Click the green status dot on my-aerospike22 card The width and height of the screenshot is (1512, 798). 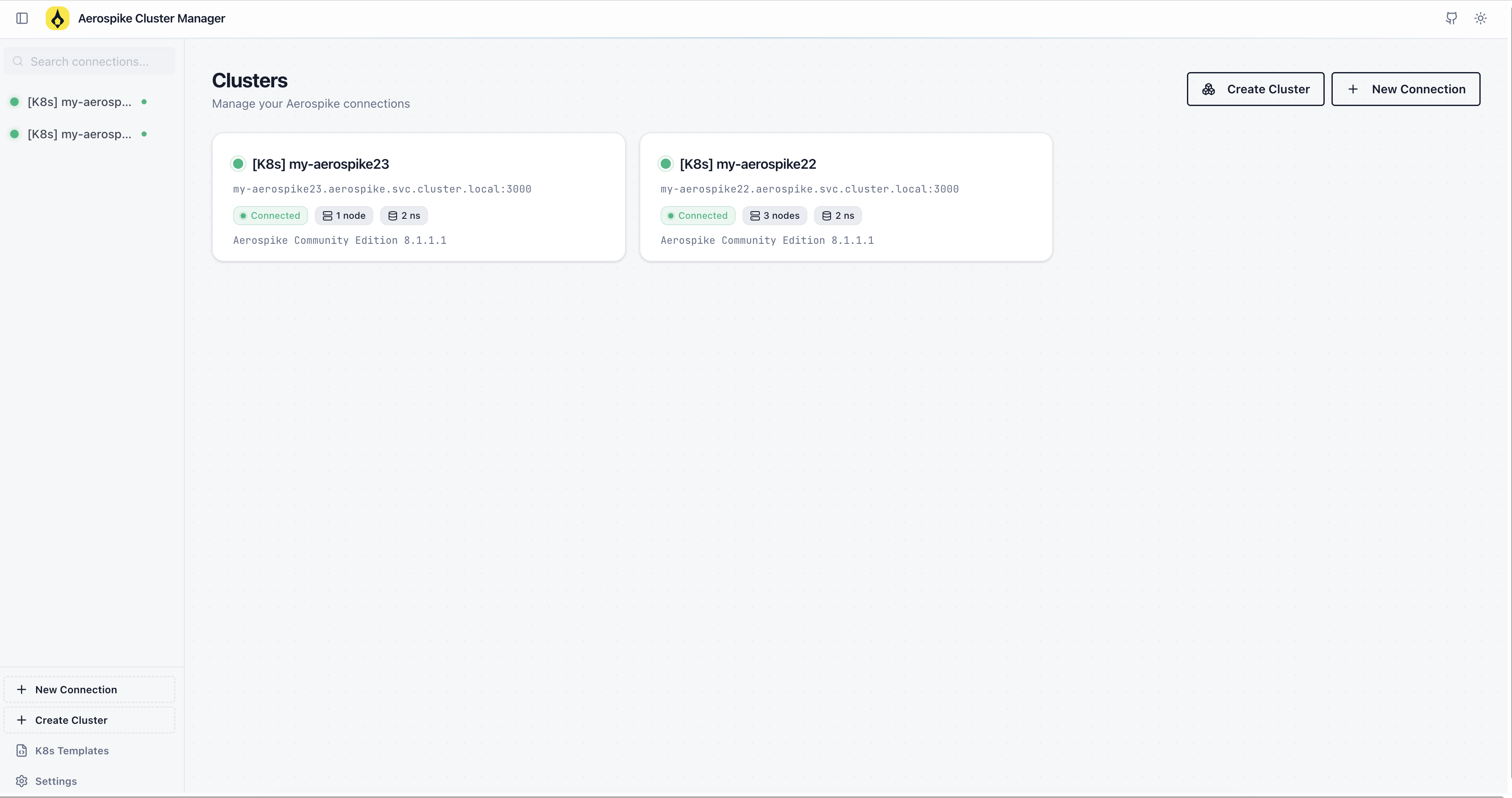(666, 164)
